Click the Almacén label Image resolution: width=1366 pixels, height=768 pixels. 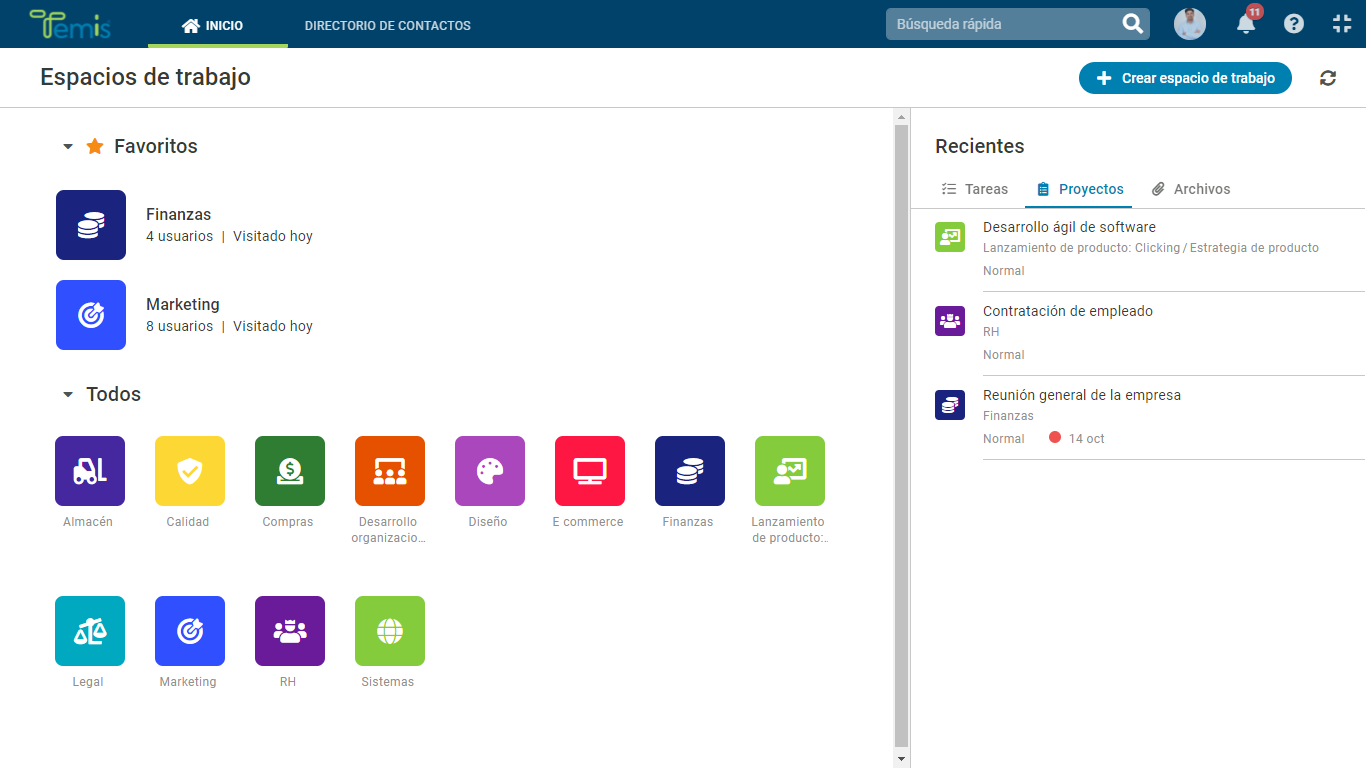tap(88, 522)
